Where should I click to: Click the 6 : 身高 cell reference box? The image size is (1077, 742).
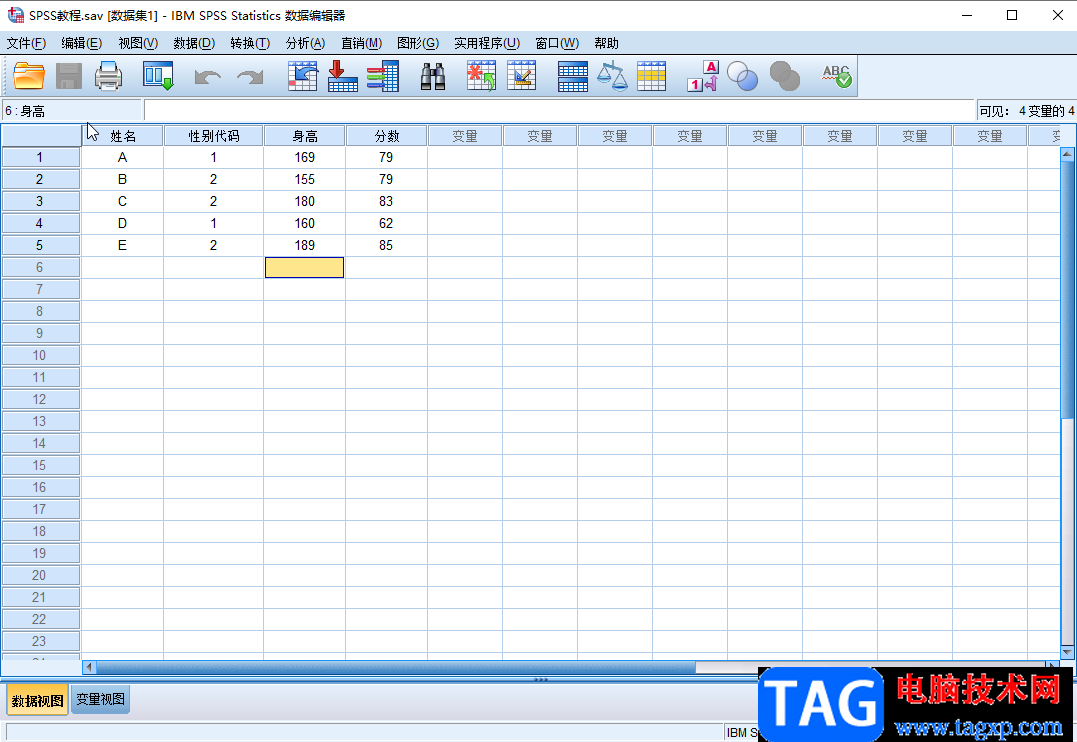point(71,111)
